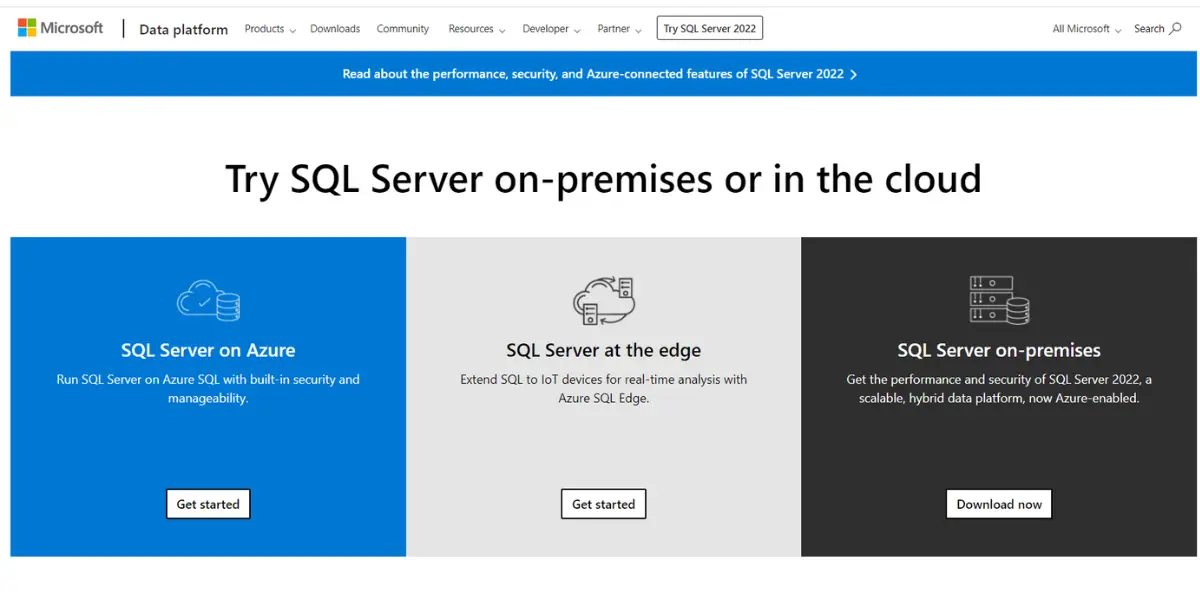Expand the Partner dropdown menu
Screen dimensions: 1200x600
(x=619, y=29)
